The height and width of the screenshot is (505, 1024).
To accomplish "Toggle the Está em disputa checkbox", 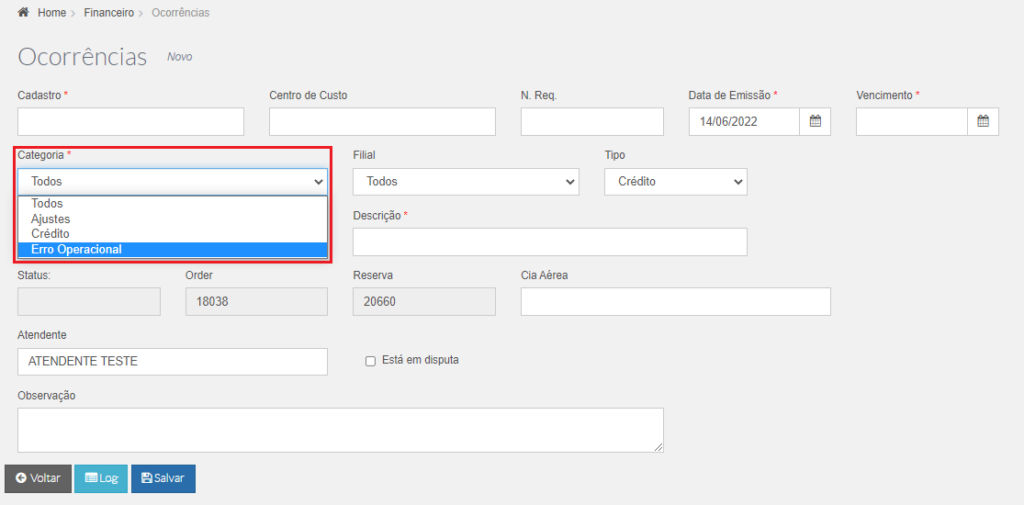I will (x=370, y=361).
